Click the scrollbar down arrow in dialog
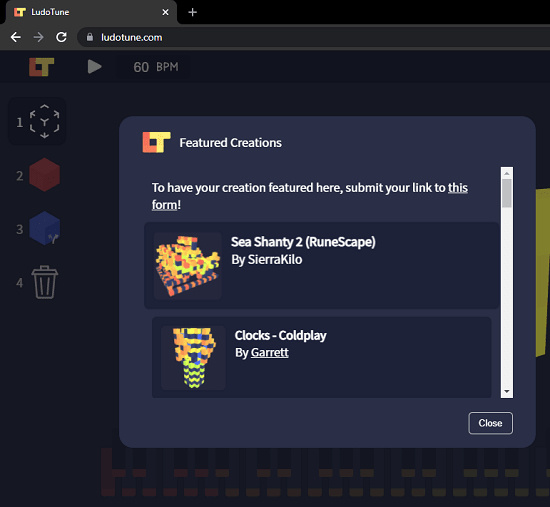Viewport: 550px width, 507px height. 507,392
